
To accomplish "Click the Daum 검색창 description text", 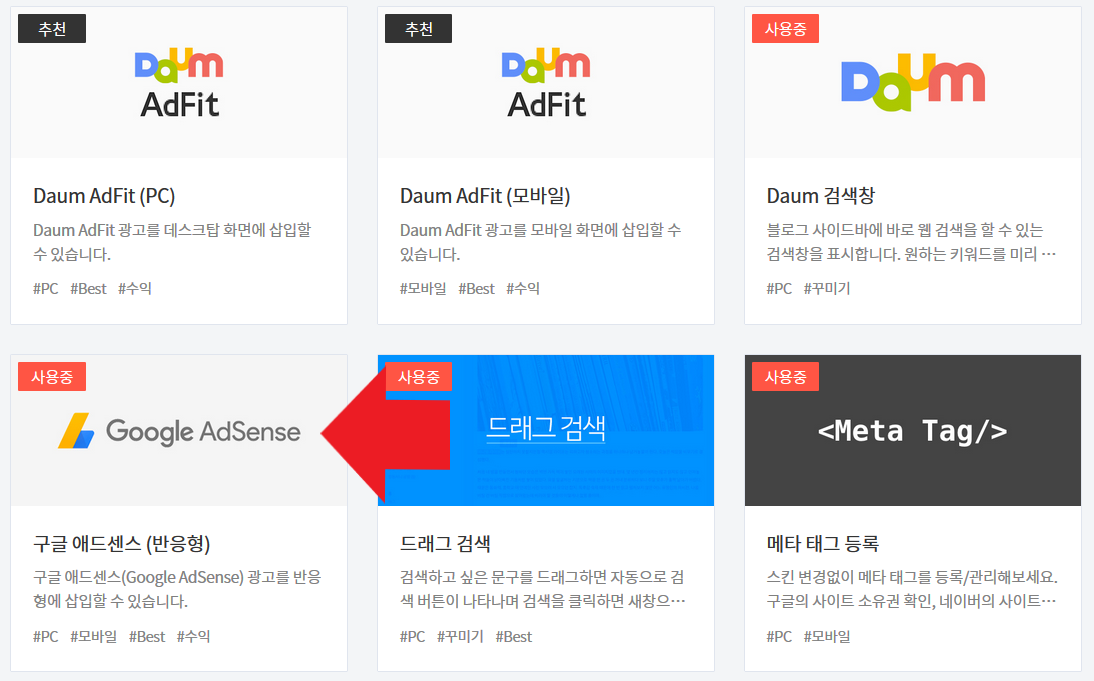I will [x=911, y=242].
